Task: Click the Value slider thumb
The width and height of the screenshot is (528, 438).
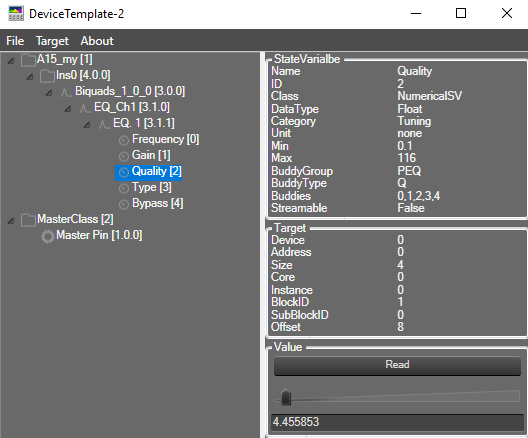Action: (286, 397)
